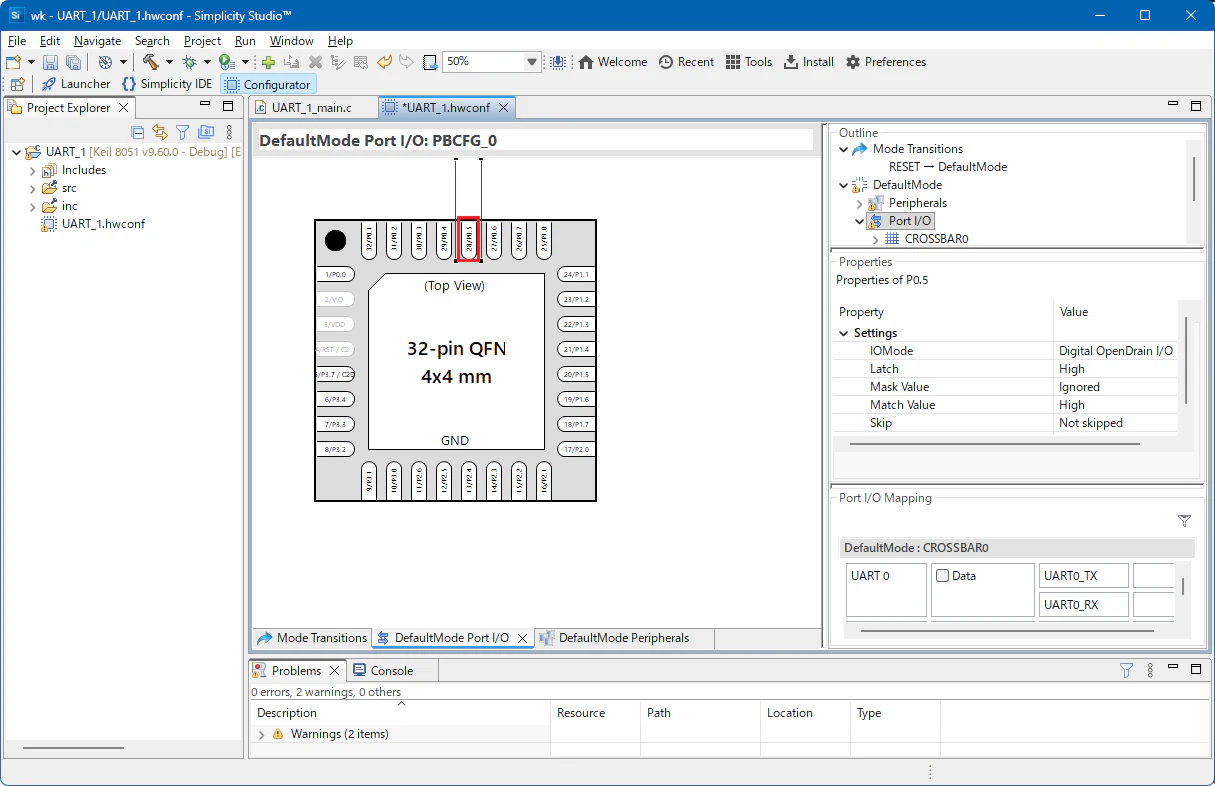The width and height of the screenshot is (1215, 786).
Task: Click the Debug bug icon
Action: coord(189,62)
